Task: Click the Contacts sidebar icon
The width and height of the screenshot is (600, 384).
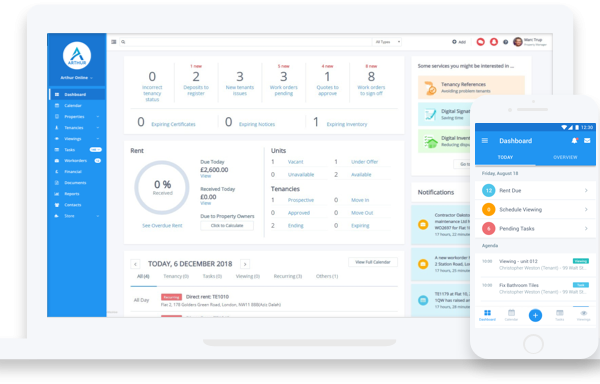Action: (57, 205)
